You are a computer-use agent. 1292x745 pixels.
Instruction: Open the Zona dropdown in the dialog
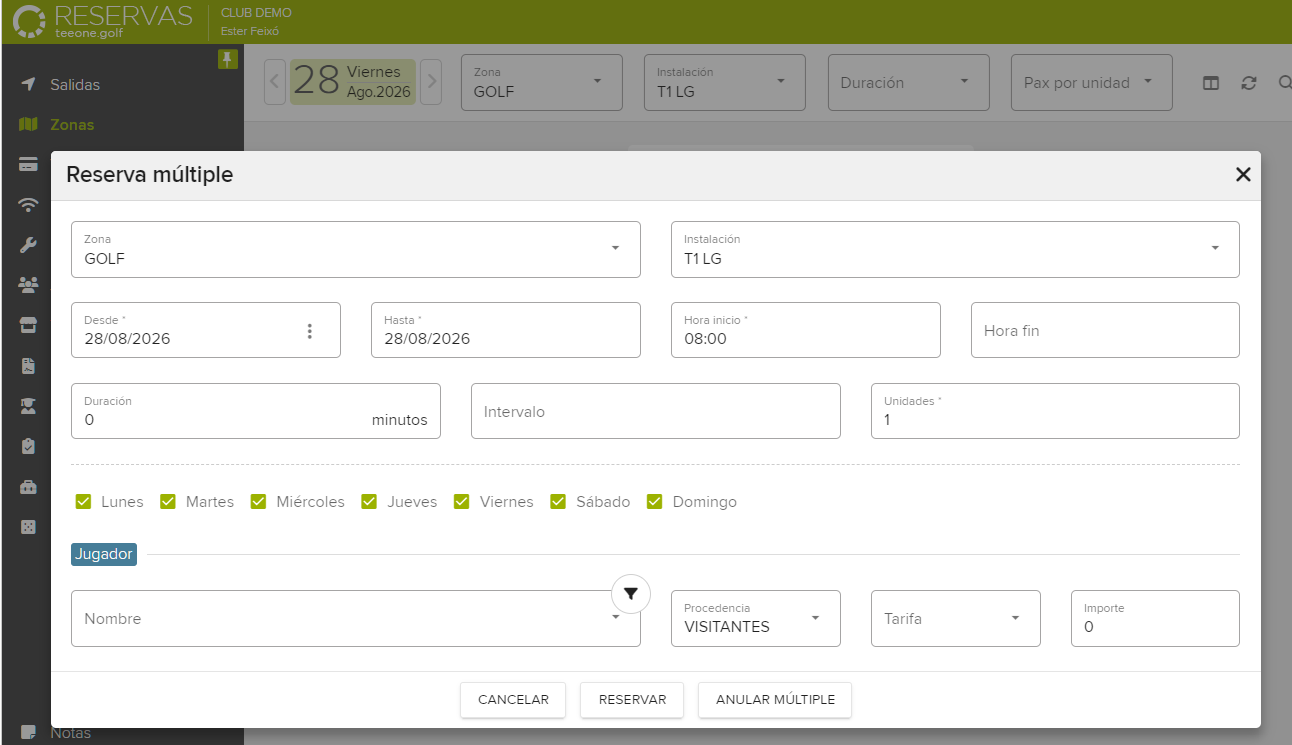click(x=356, y=249)
